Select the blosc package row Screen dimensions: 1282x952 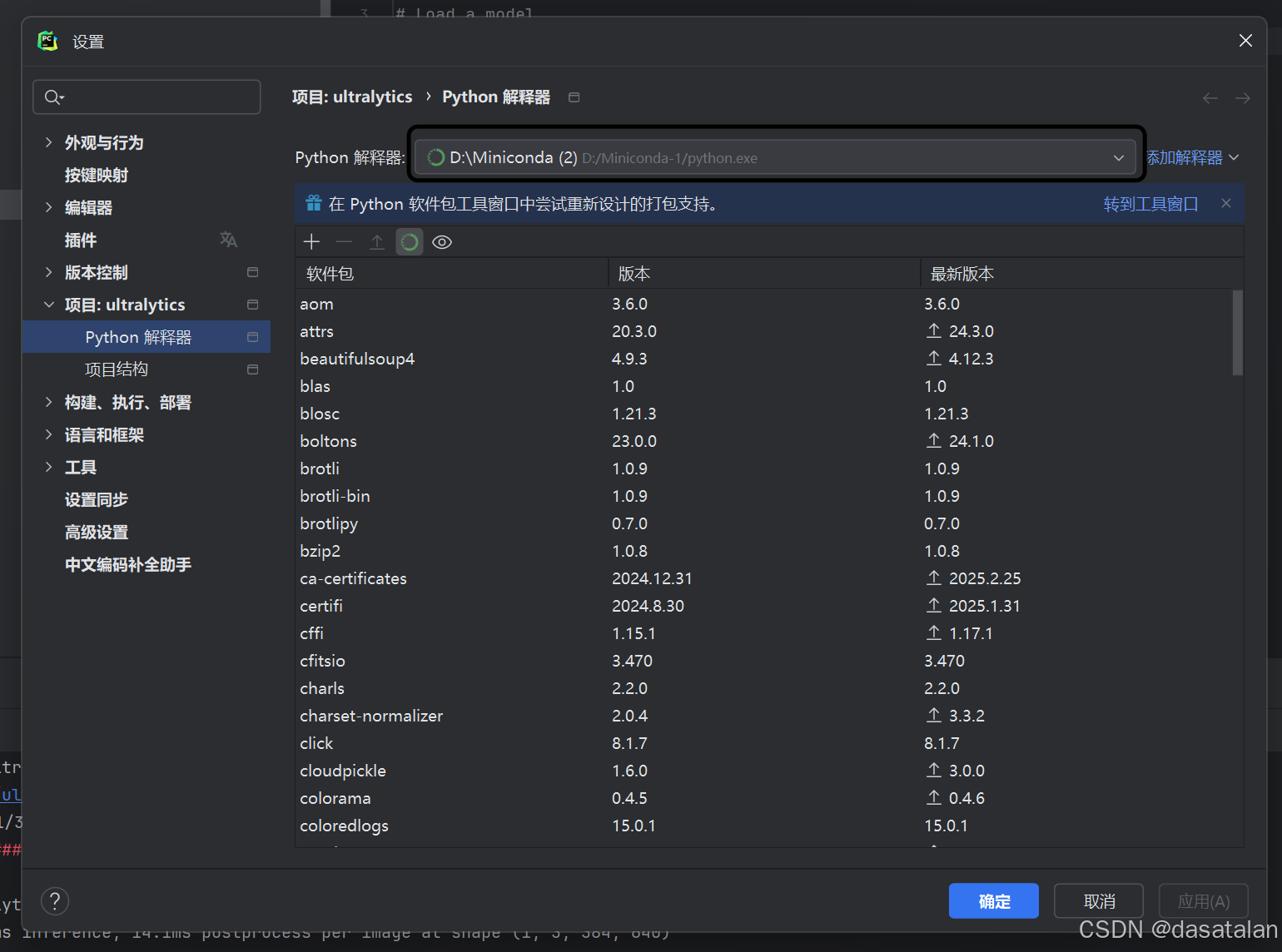763,414
